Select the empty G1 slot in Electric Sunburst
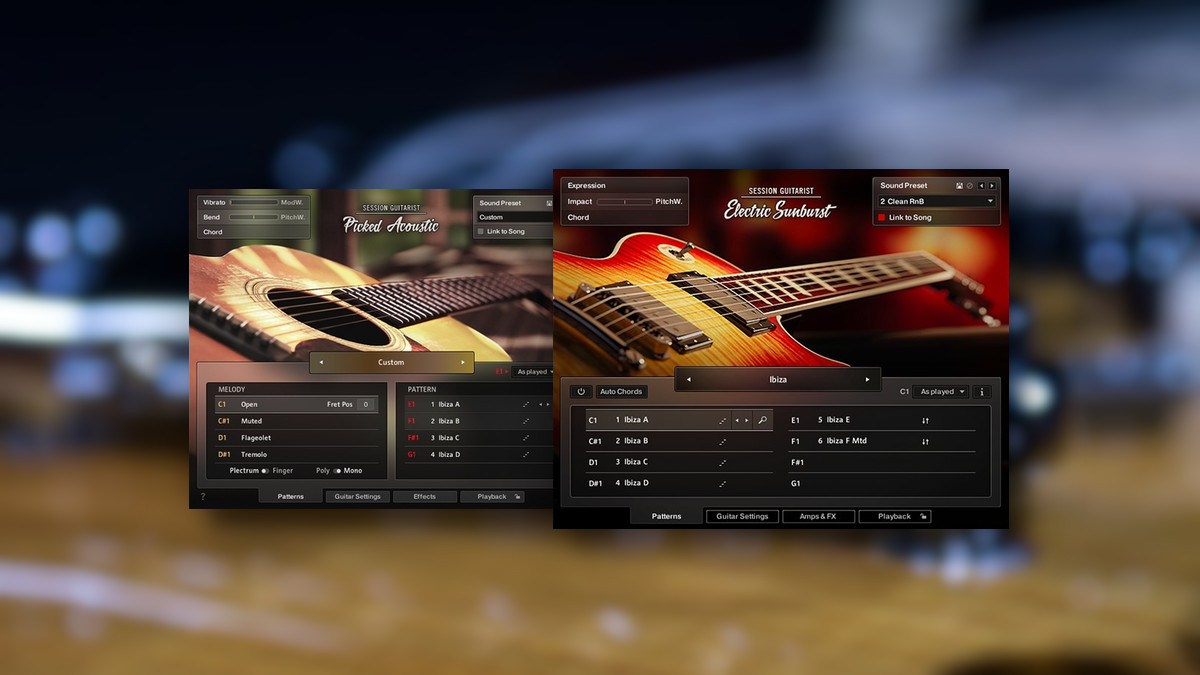This screenshot has width=1200, height=675. [881, 483]
